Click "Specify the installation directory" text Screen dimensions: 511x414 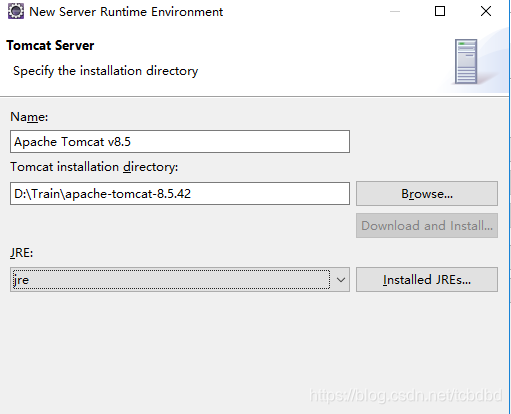[x=106, y=71]
